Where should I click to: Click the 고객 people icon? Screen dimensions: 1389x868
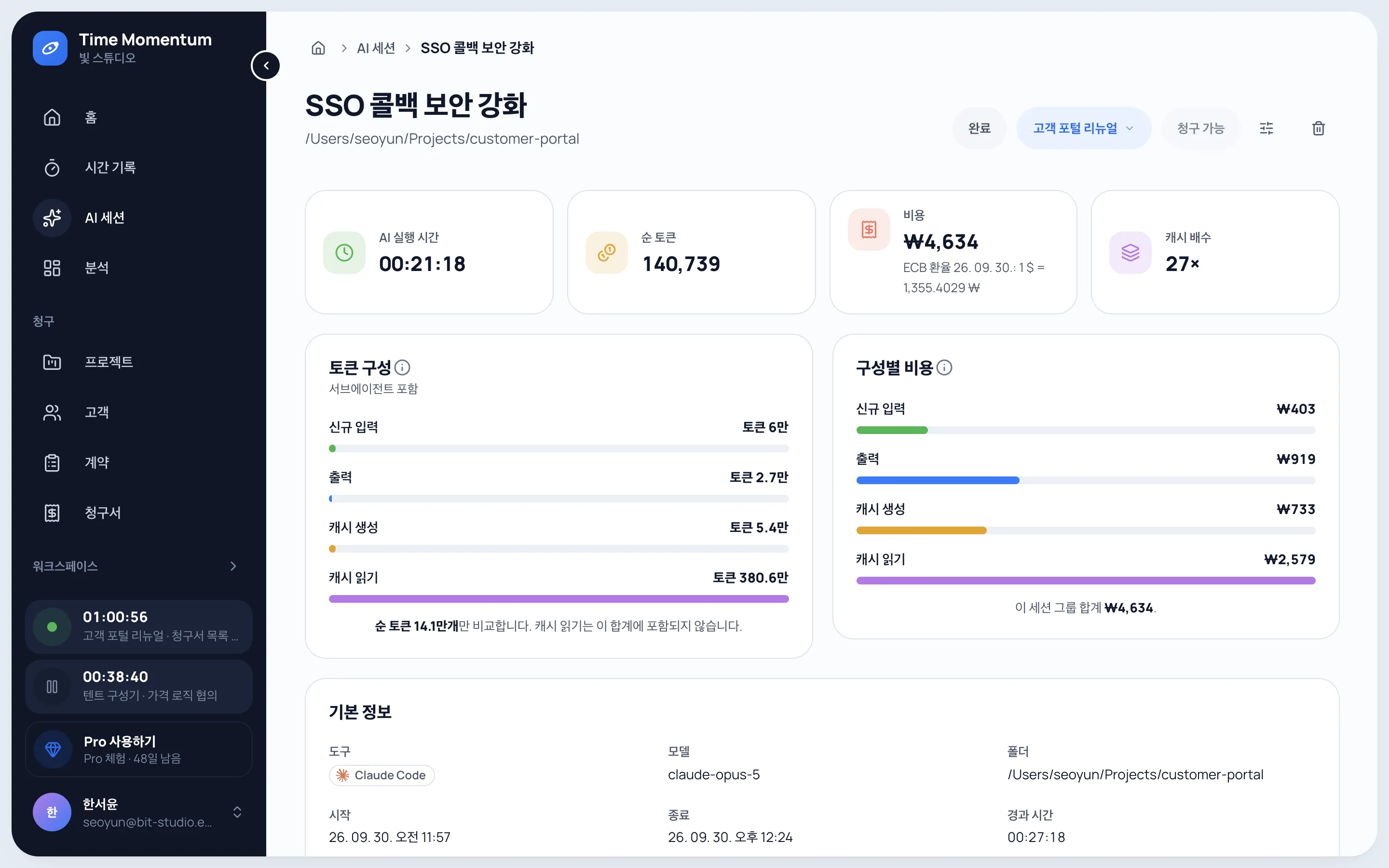[52, 412]
